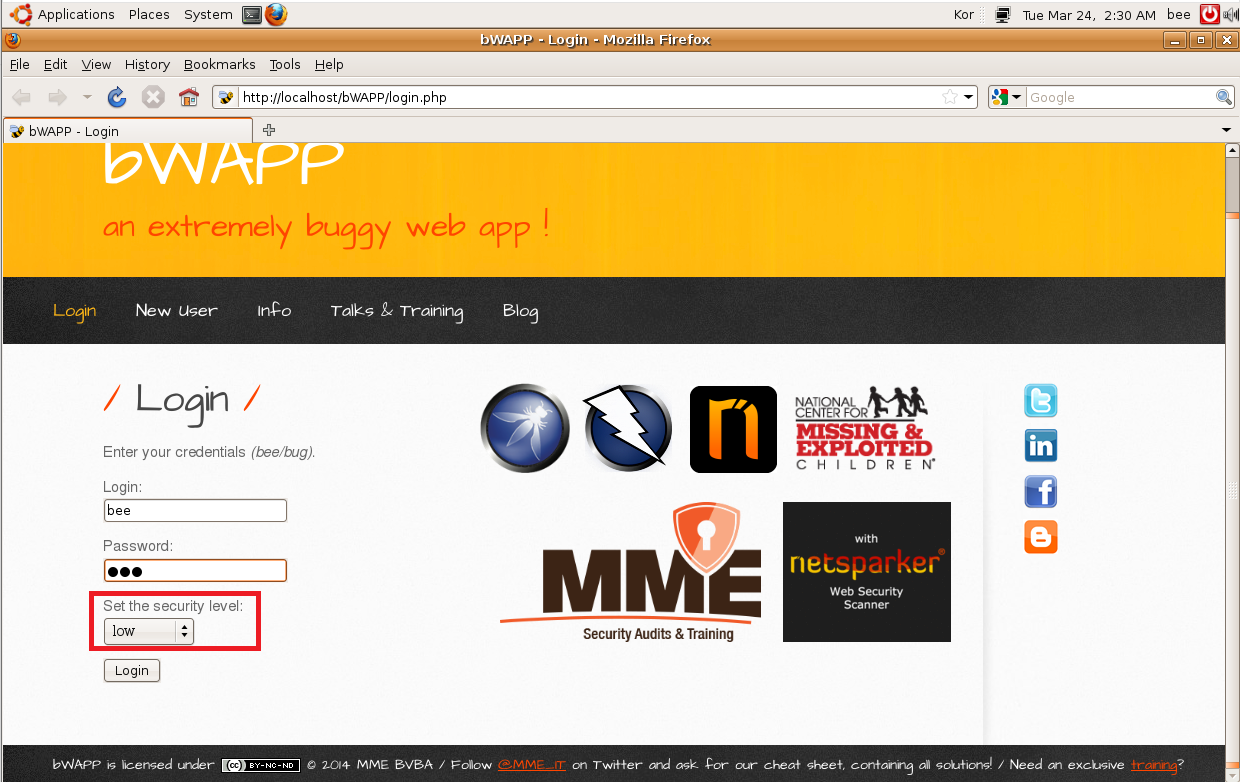Open the Bookmarks menu
Screen dimensions: 1240x782
219,64
